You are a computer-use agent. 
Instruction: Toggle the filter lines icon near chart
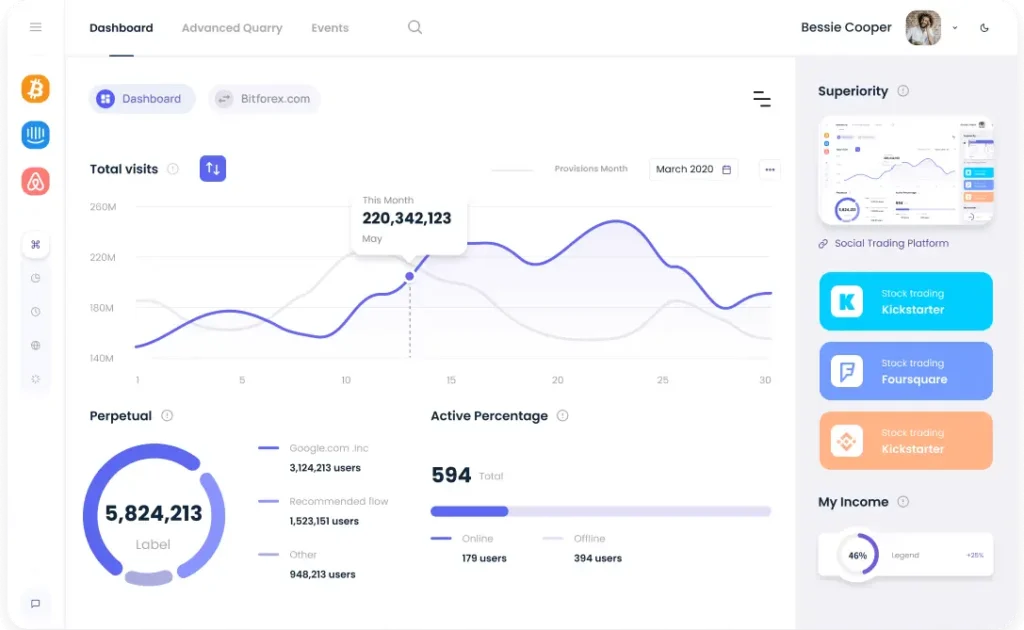(x=761, y=99)
